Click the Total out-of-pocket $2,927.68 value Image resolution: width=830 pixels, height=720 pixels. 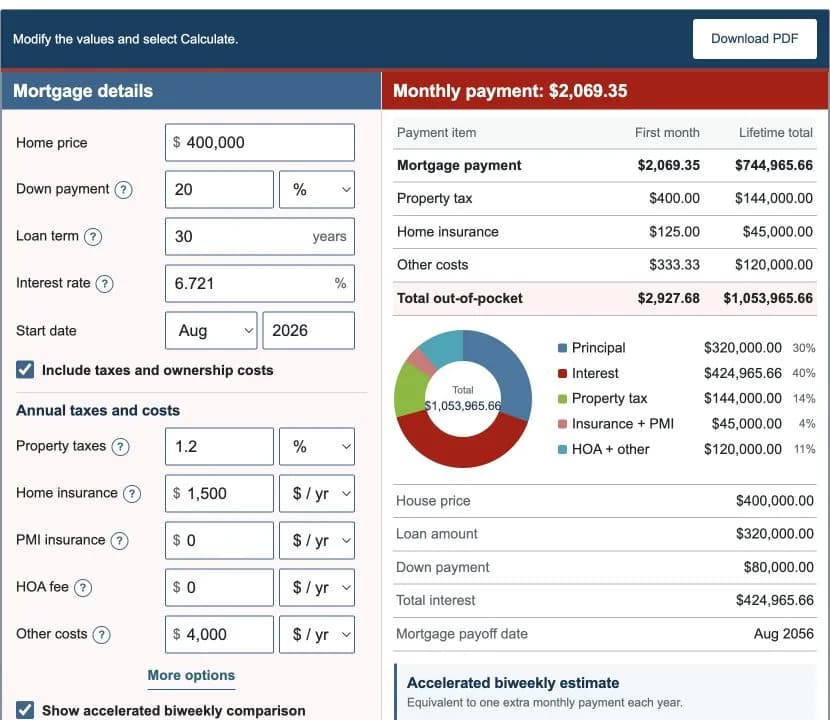[x=669, y=298]
